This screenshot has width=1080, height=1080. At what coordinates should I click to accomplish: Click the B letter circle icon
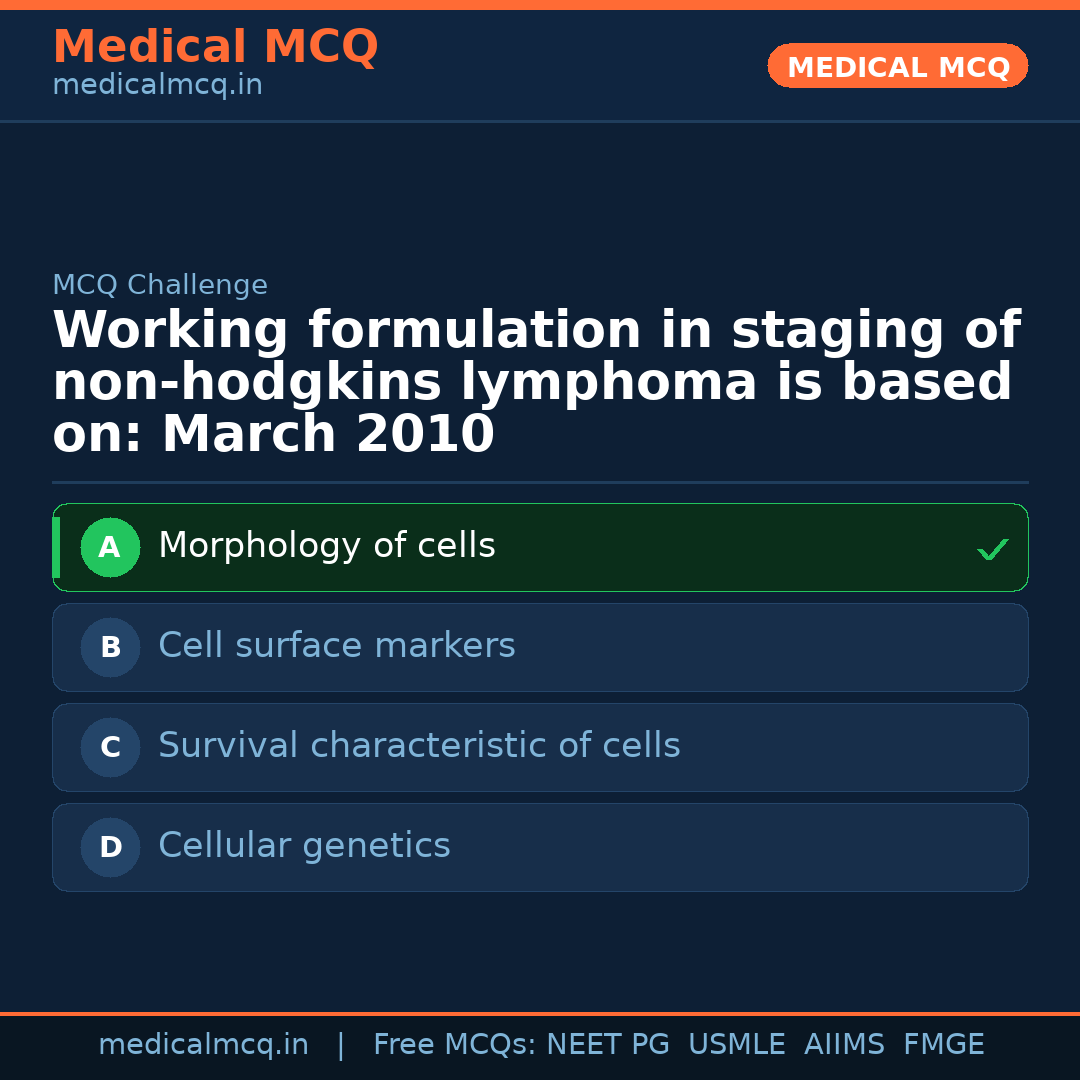coord(110,648)
